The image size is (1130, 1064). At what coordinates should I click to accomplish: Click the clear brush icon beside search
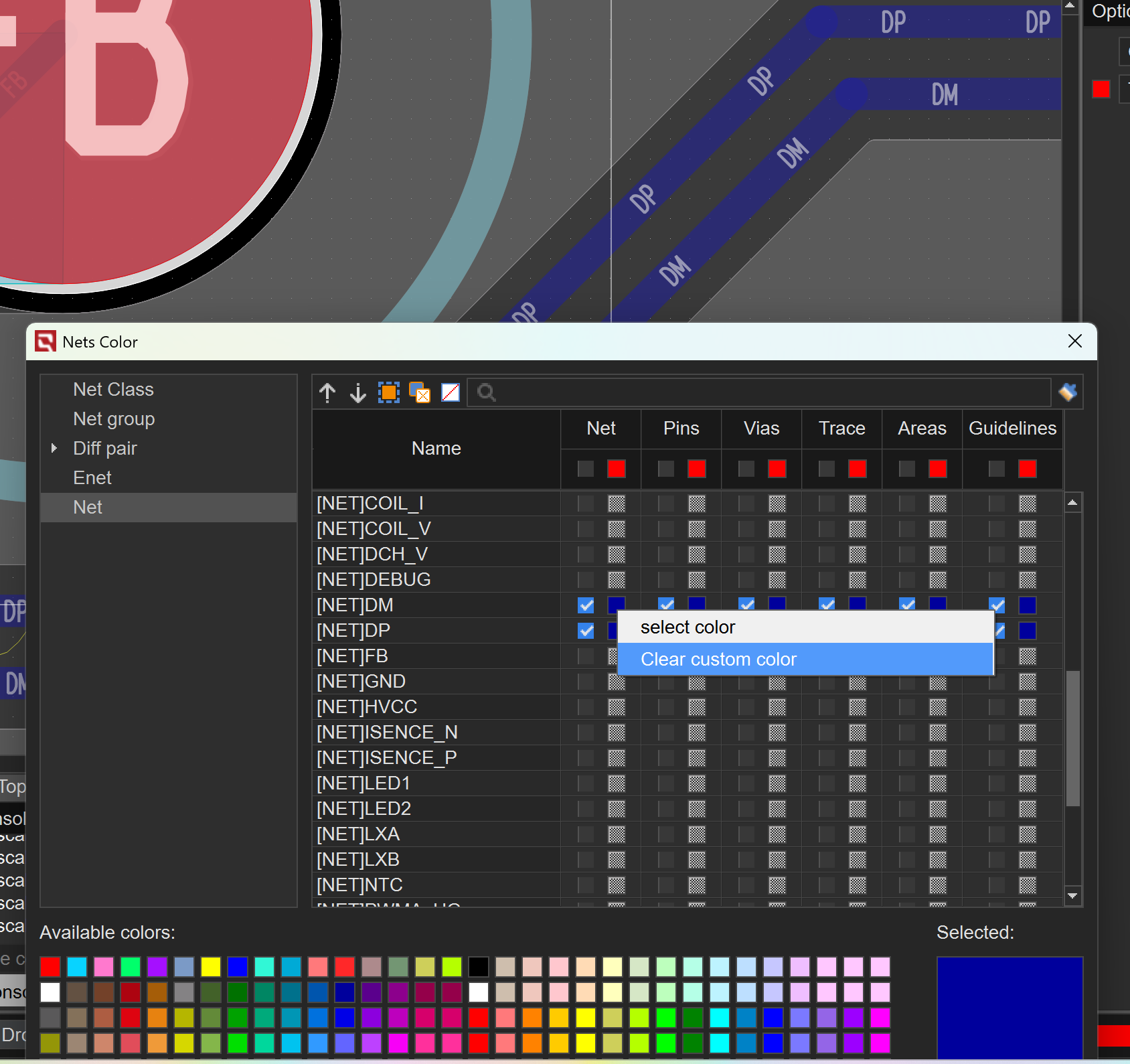click(x=1068, y=392)
